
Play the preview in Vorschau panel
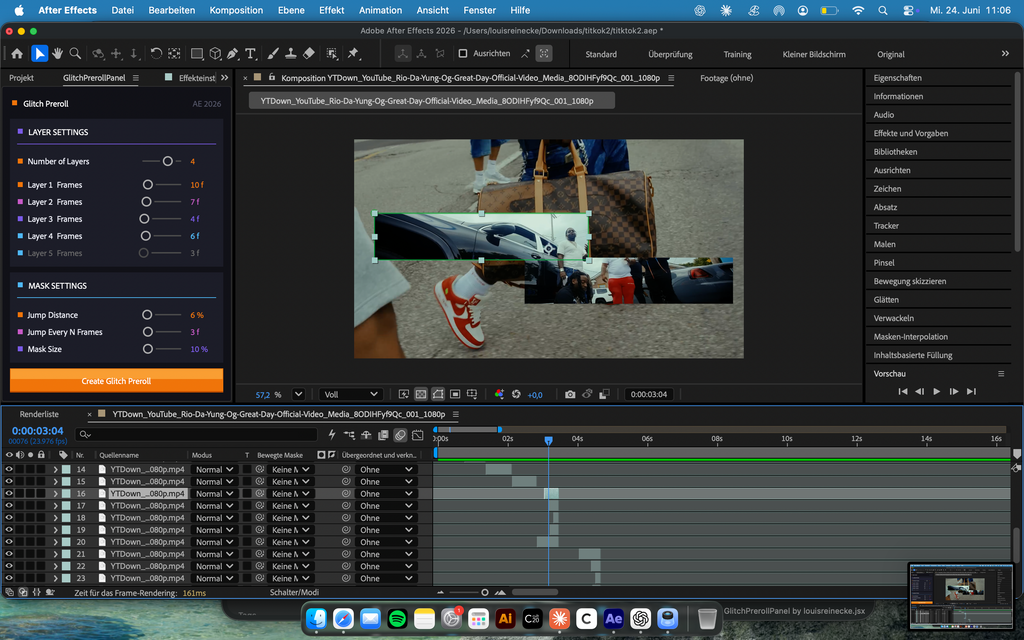(936, 391)
